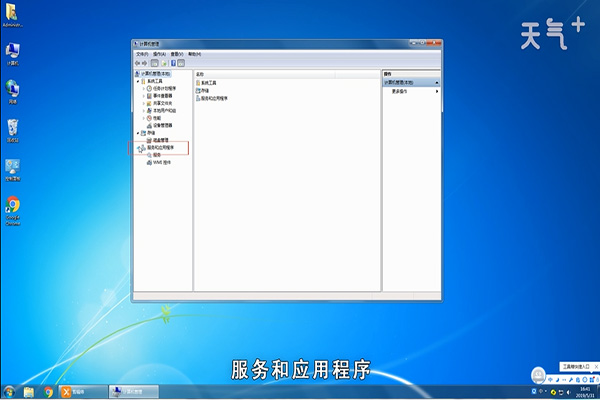Image resolution: width=600 pixels, height=400 pixels.
Task: Expand the 本地用户和组 node arrow
Action: (x=144, y=111)
